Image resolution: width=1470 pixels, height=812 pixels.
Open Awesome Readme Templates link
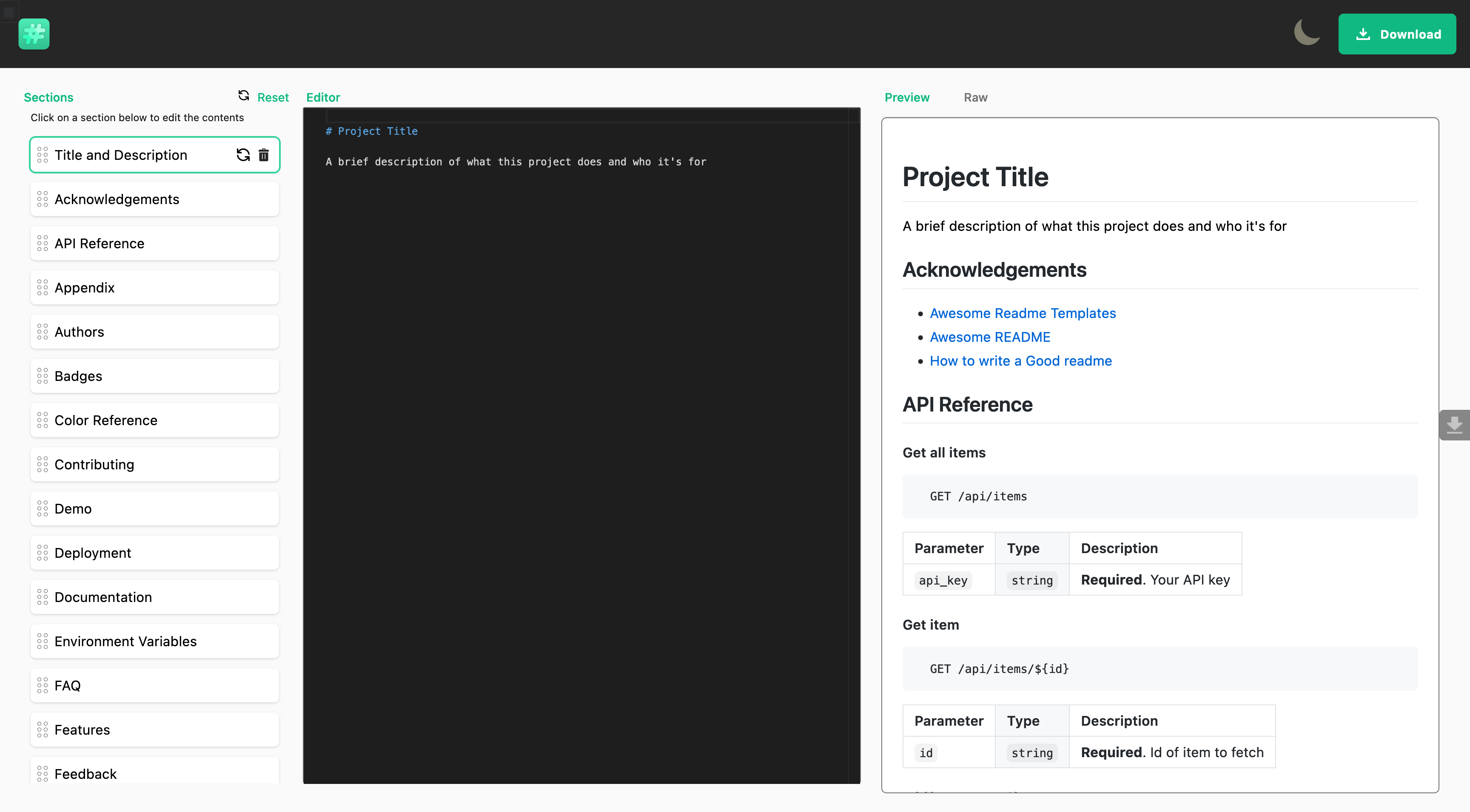(1023, 313)
